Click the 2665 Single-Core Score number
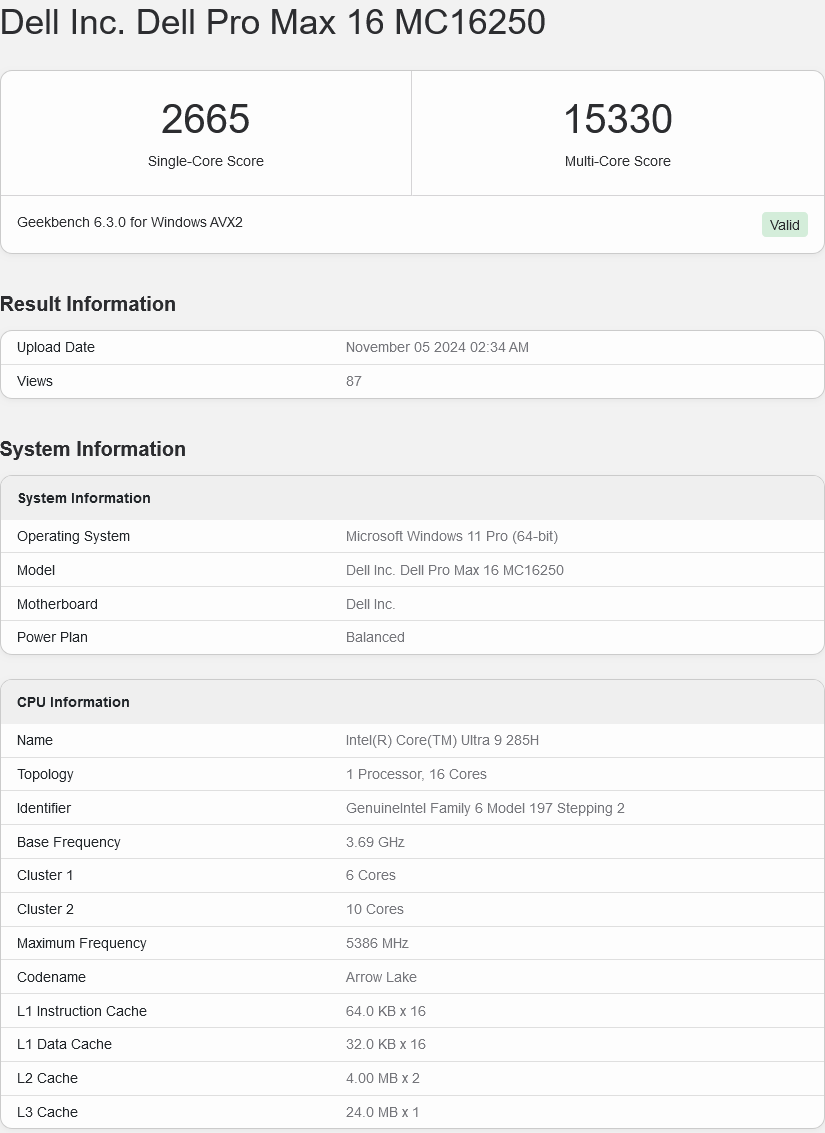 [x=205, y=120]
